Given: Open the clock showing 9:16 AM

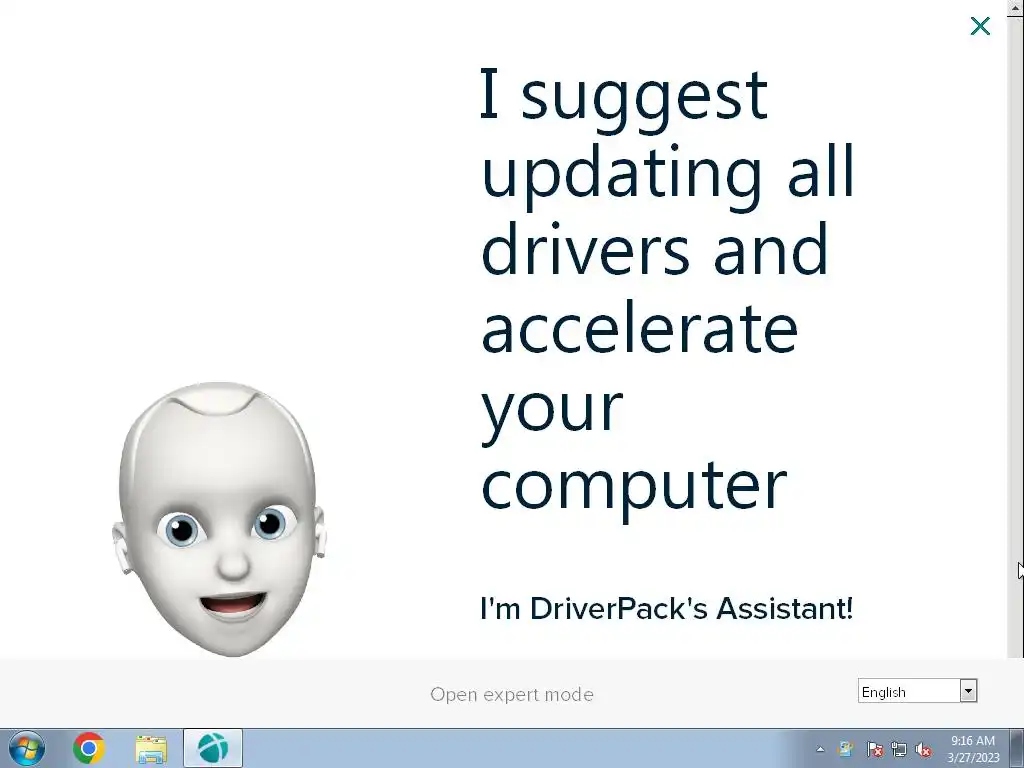Looking at the screenshot, I should [x=973, y=749].
